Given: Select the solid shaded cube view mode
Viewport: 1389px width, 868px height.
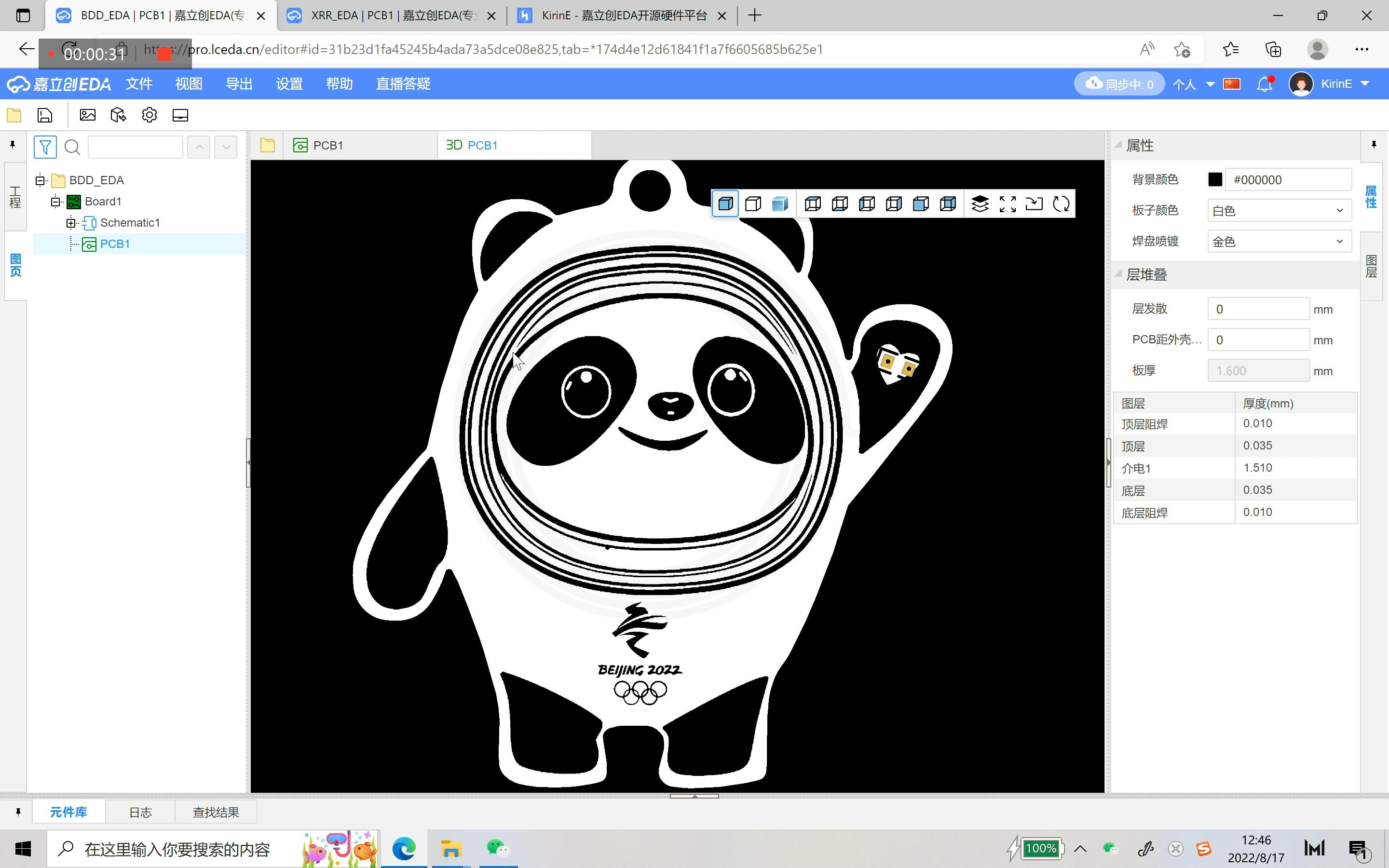Looking at the screenshot, I should pyautogui.click(x=725, y=204).
